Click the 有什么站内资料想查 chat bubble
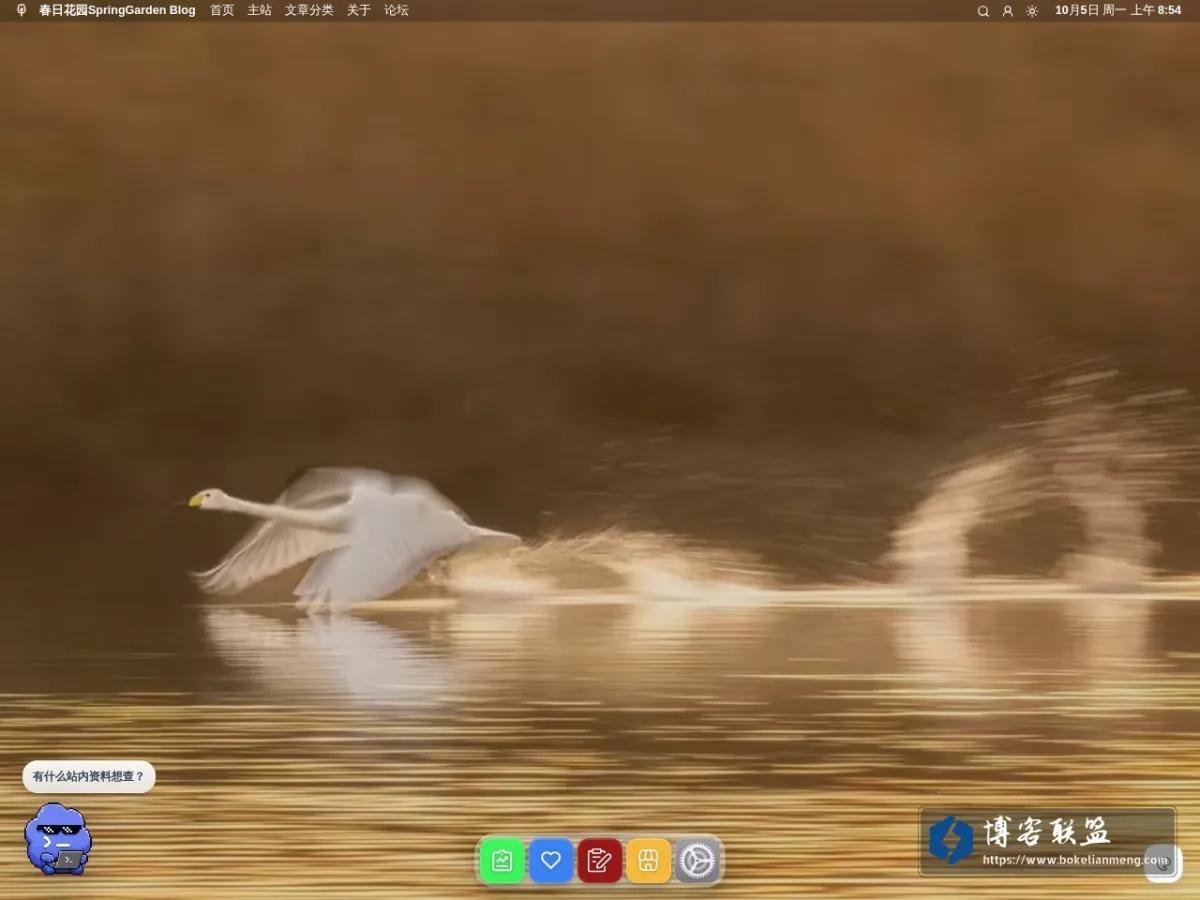1200x900 pixels. (x=89, y=777)
